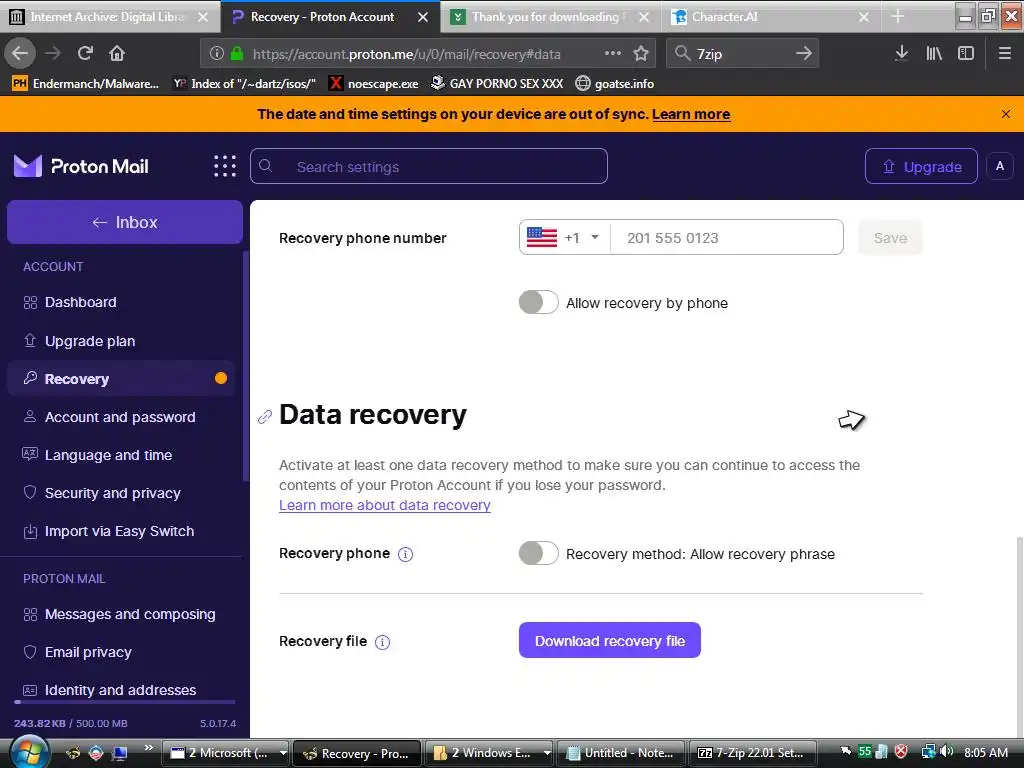Image resolution: width=1024 pixels, height=768 pixels.
Task: Open Email privacy settings
Action: point(121,652)
